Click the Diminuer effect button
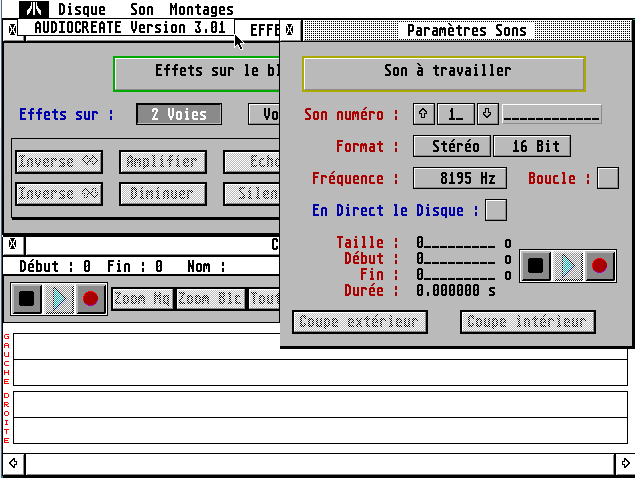Viewport: 635px width, 478px height. click(x=163, y=194)
